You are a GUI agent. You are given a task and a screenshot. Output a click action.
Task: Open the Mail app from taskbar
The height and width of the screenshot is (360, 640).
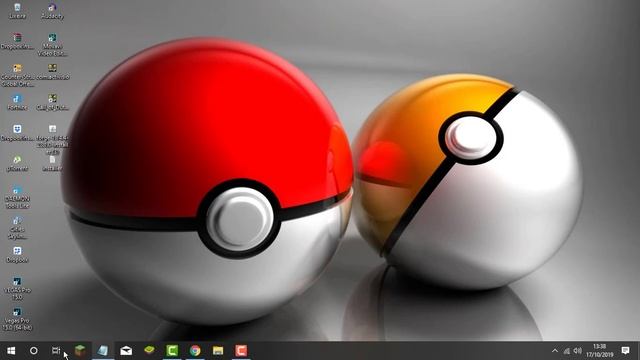(126, 351)
